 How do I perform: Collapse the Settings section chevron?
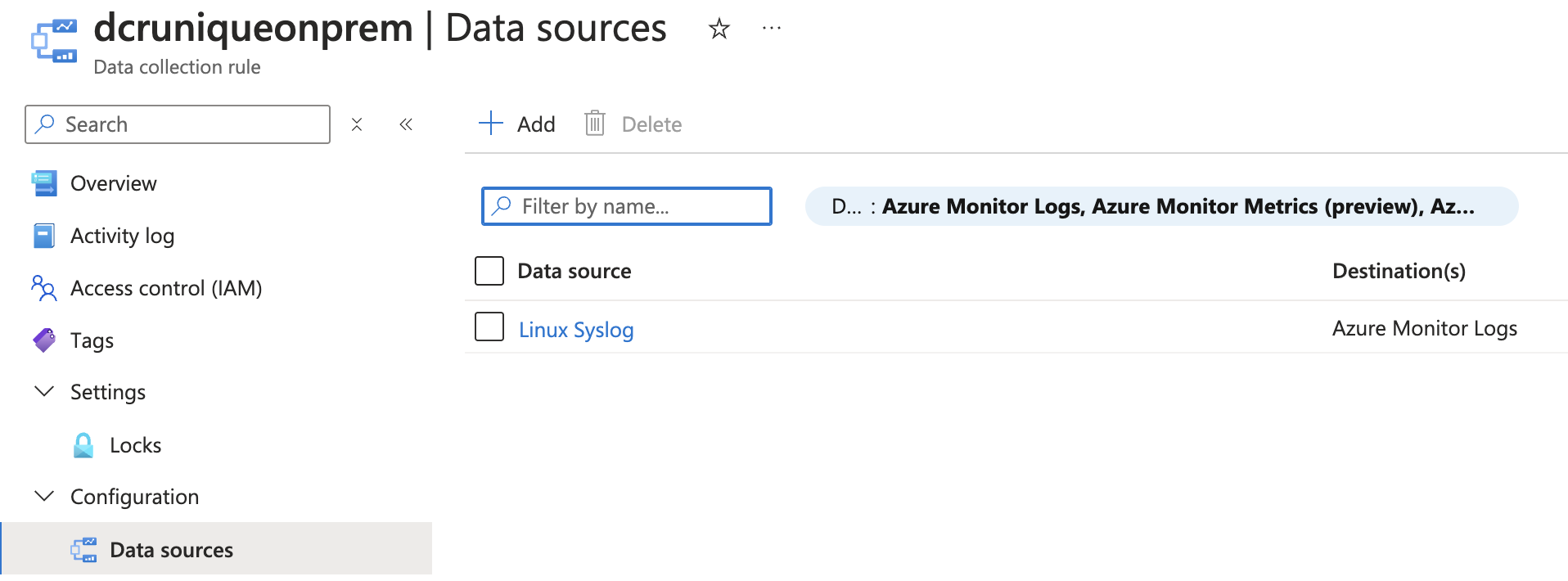(44, 391)
